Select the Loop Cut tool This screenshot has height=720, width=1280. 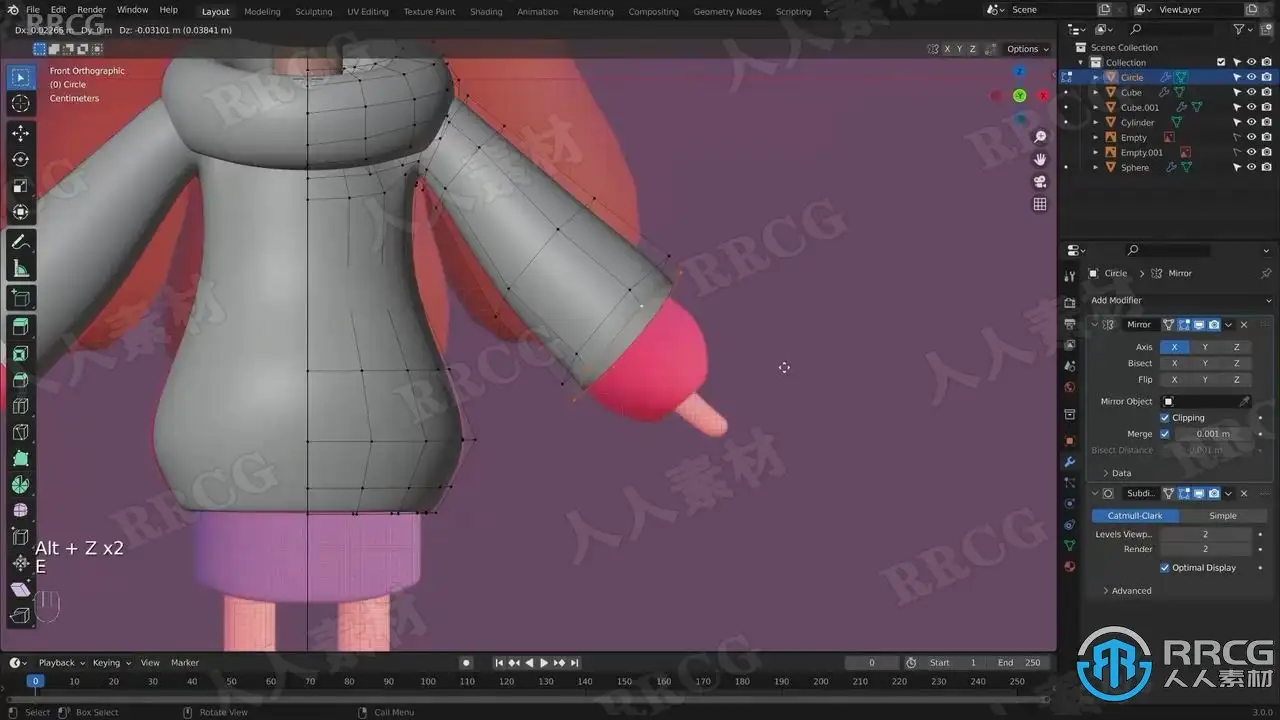point(21,406)
